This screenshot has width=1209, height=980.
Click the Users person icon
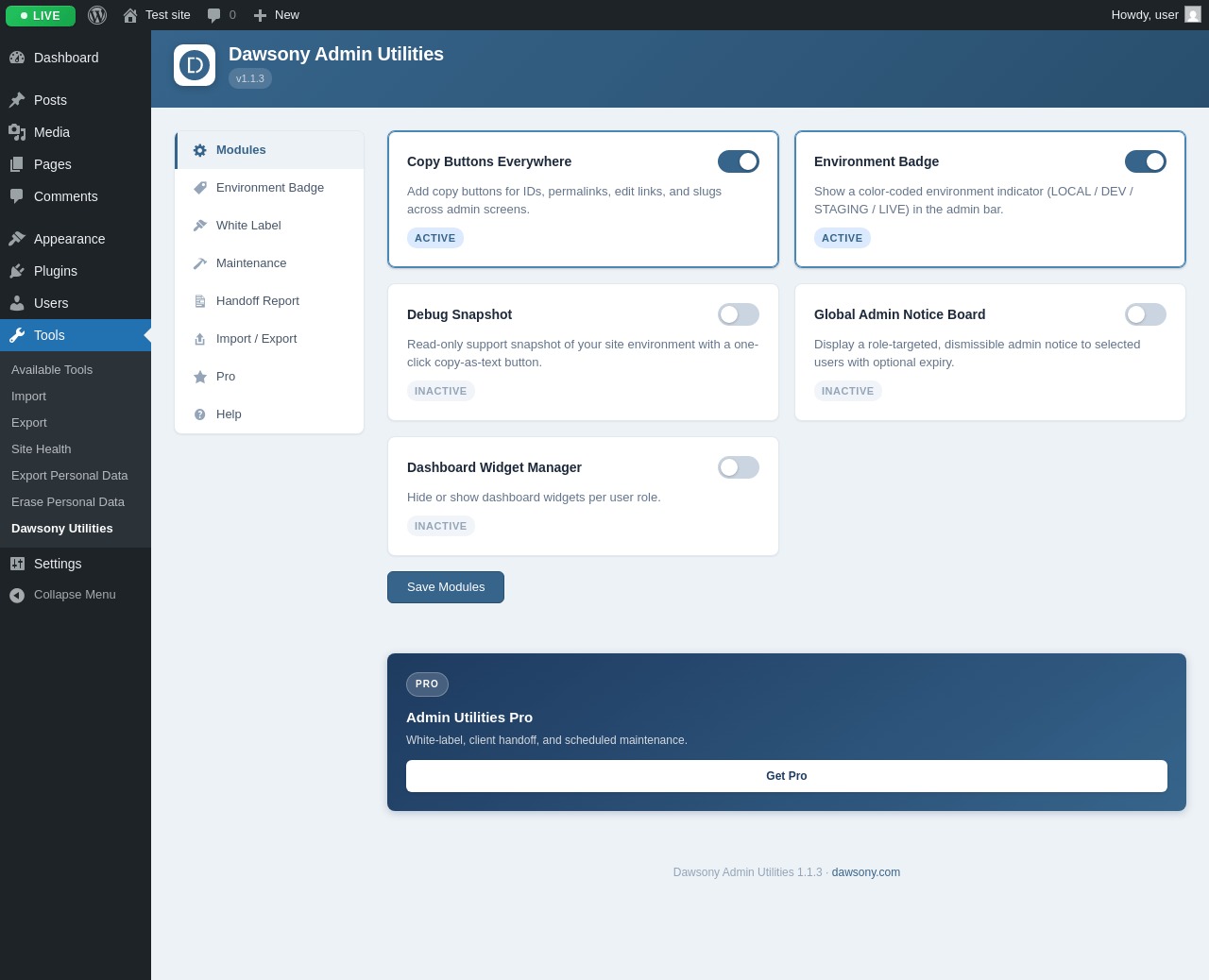17,303
